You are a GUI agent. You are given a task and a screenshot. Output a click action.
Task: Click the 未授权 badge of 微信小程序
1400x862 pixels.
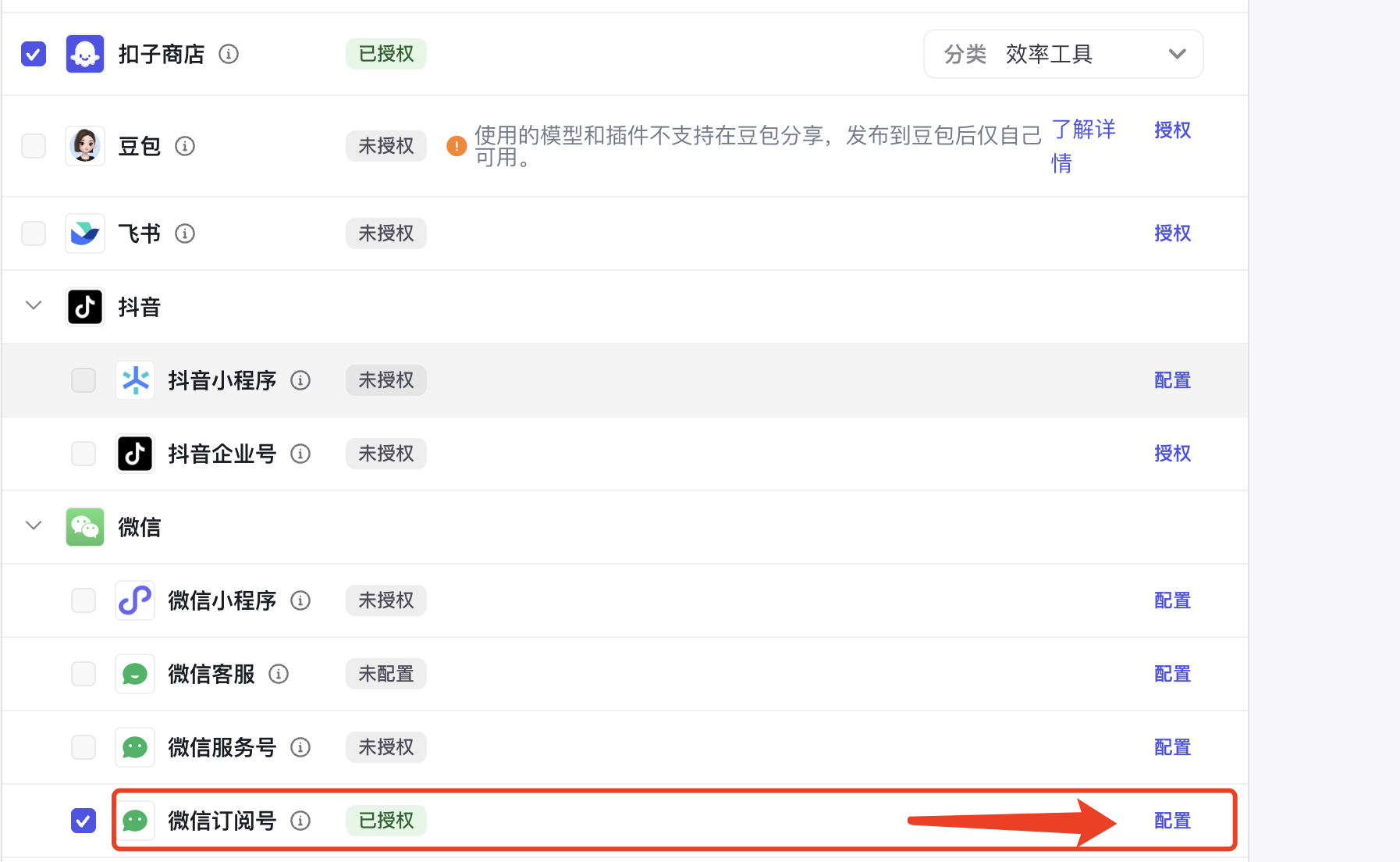point(386,600)
